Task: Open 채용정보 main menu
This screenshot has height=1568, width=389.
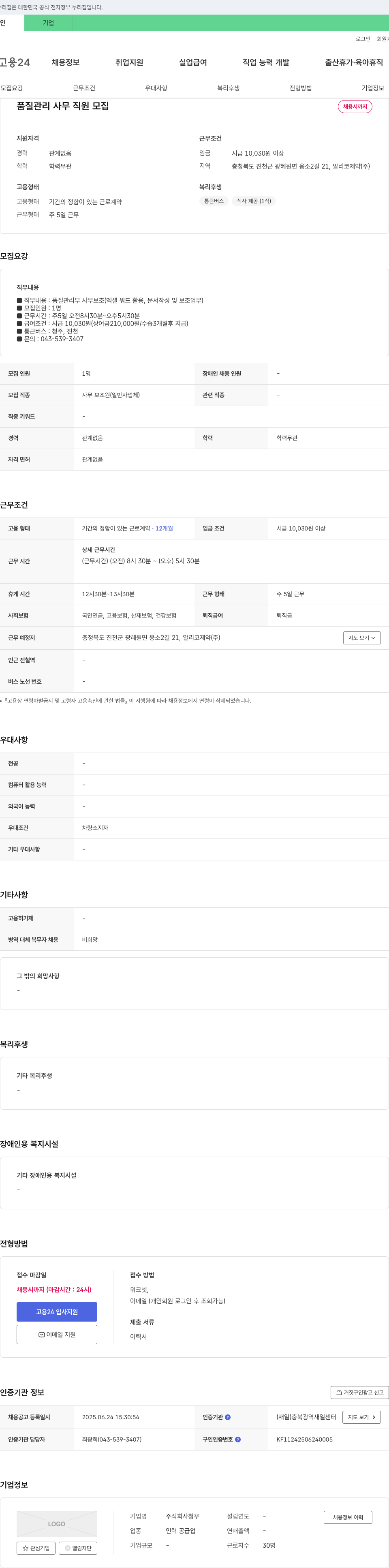Action: [x=66, y=62]
